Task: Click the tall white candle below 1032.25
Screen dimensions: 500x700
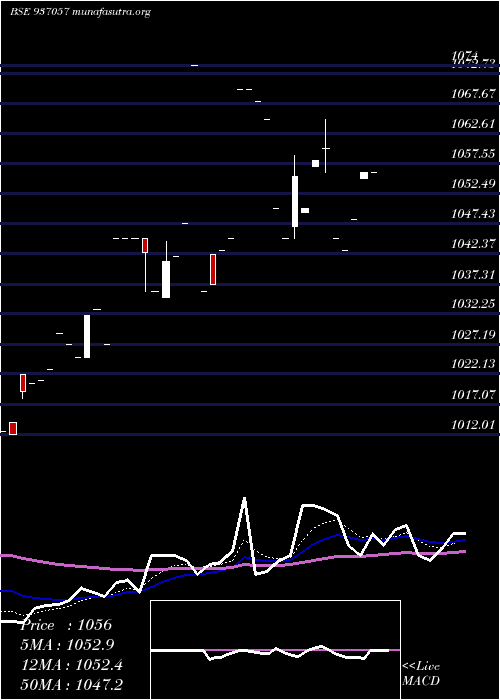Action: 87,336
